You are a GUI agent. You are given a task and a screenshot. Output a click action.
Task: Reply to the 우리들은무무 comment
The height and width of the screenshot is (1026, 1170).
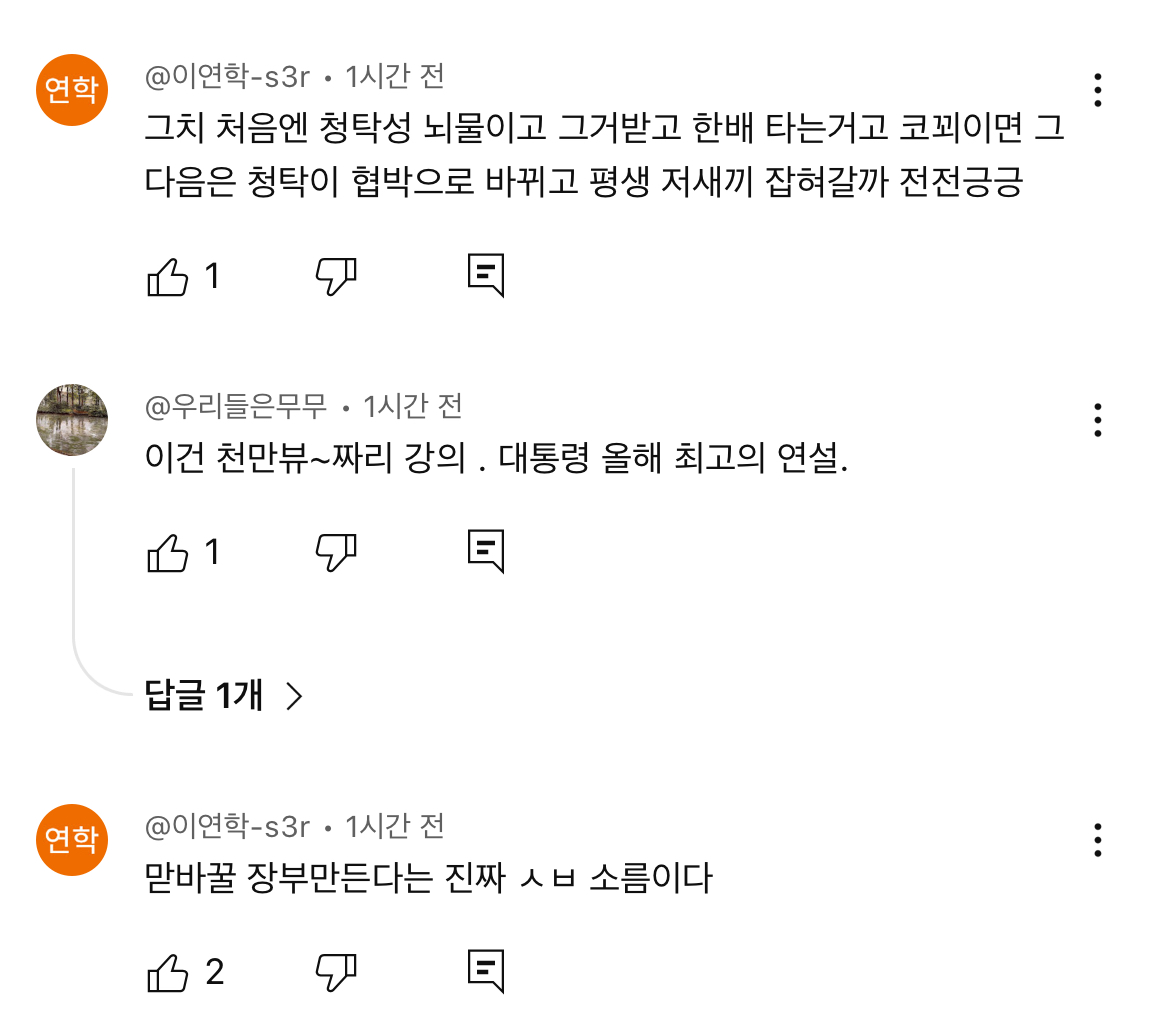pyautogui.click(x=486, y=551)
